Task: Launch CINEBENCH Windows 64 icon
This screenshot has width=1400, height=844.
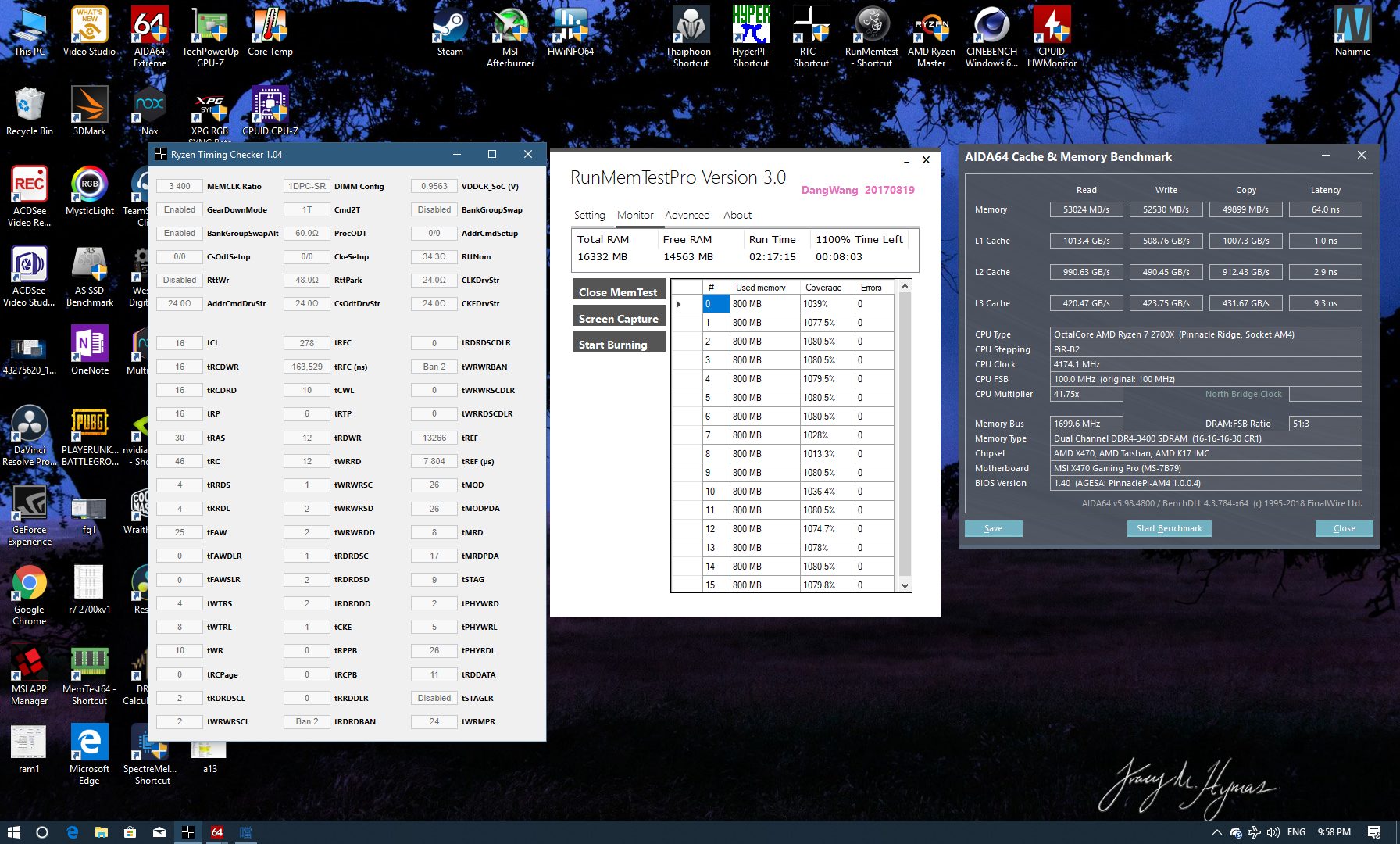Action: click(991, 37)
